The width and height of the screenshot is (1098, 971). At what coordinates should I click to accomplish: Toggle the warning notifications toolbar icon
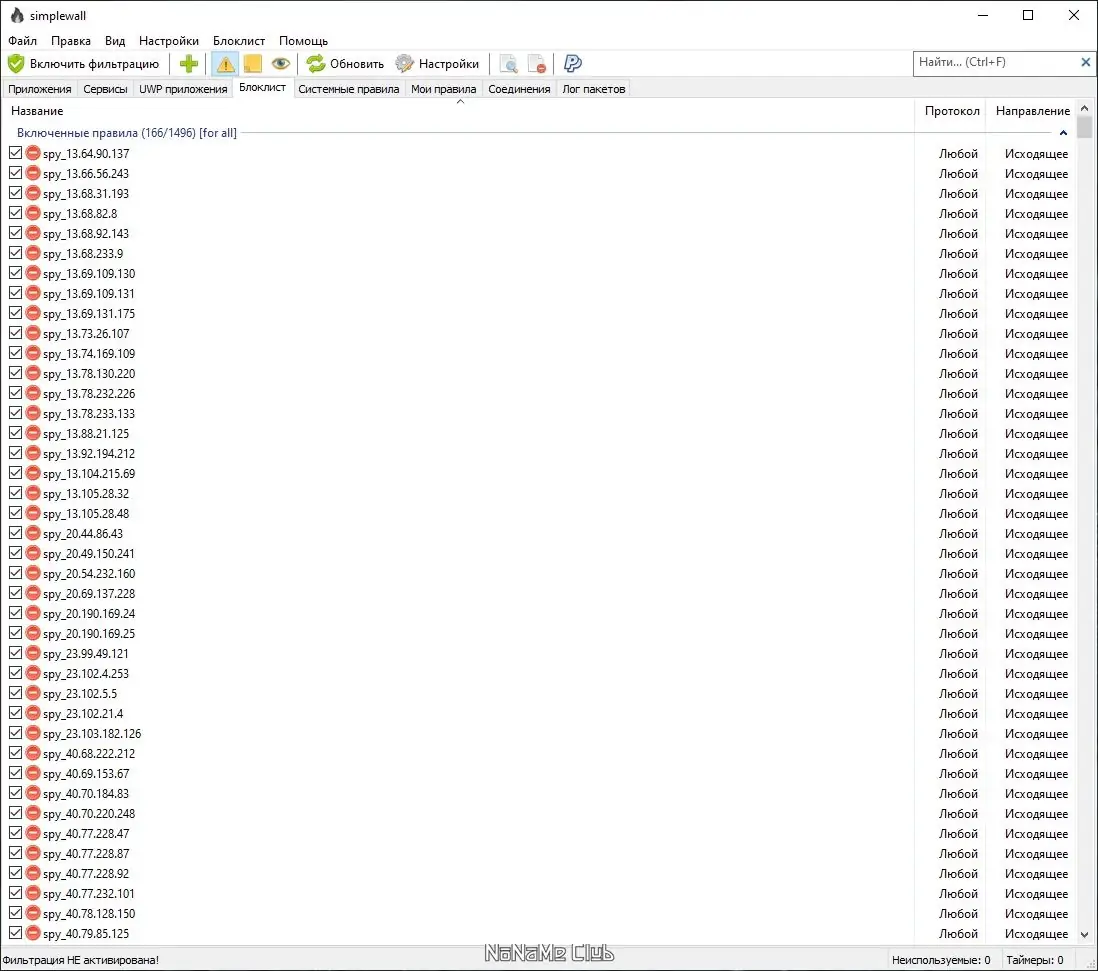(x=225, y=64)
